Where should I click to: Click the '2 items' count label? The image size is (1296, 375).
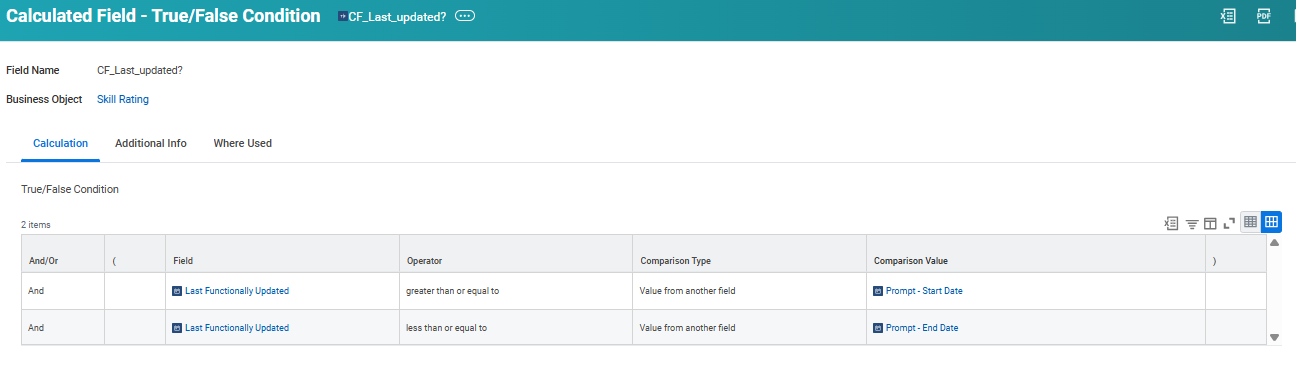click(x=36, y=224)
